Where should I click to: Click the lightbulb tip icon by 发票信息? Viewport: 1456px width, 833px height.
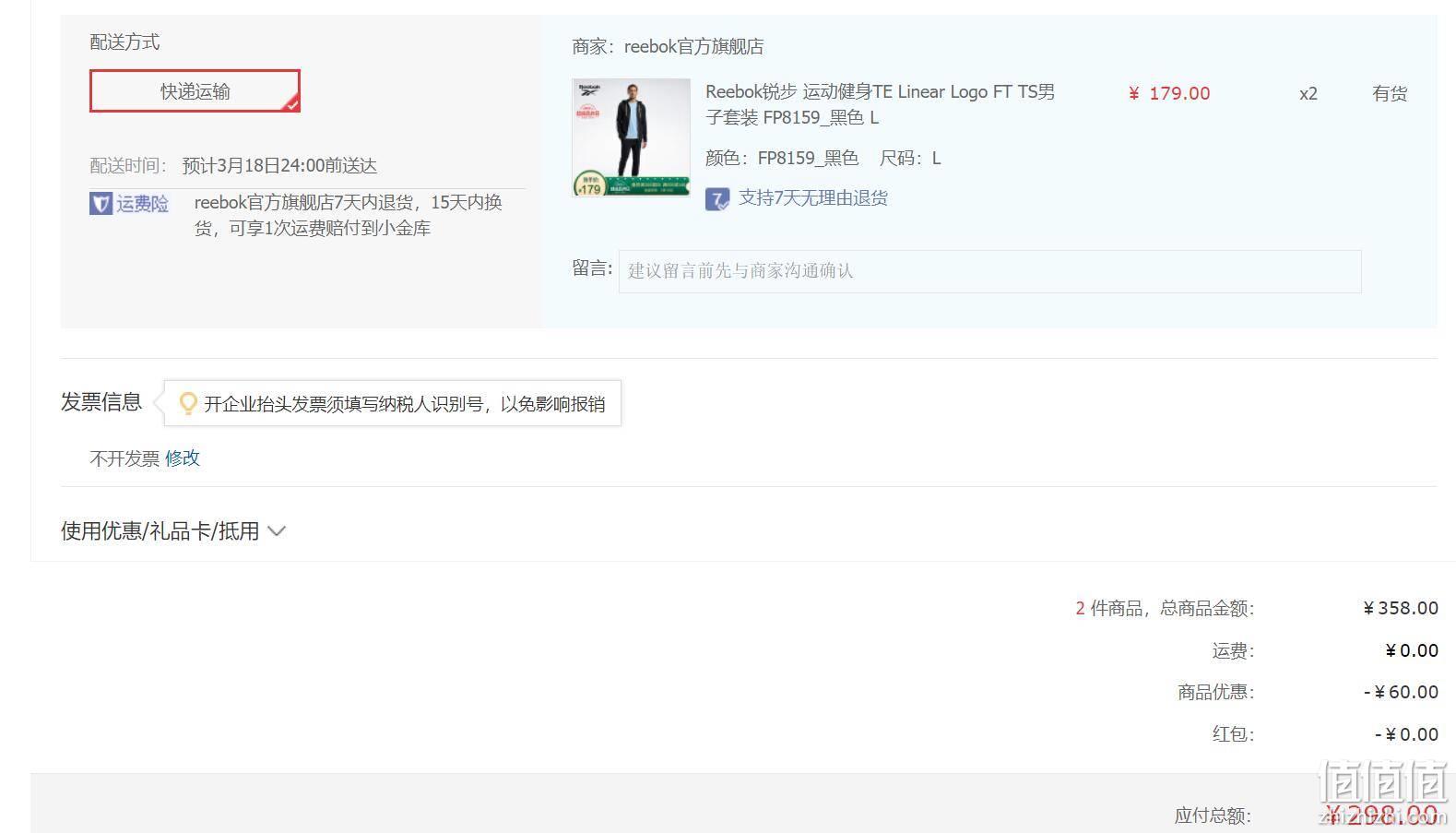pyautogui.click(x=187, y=403)
